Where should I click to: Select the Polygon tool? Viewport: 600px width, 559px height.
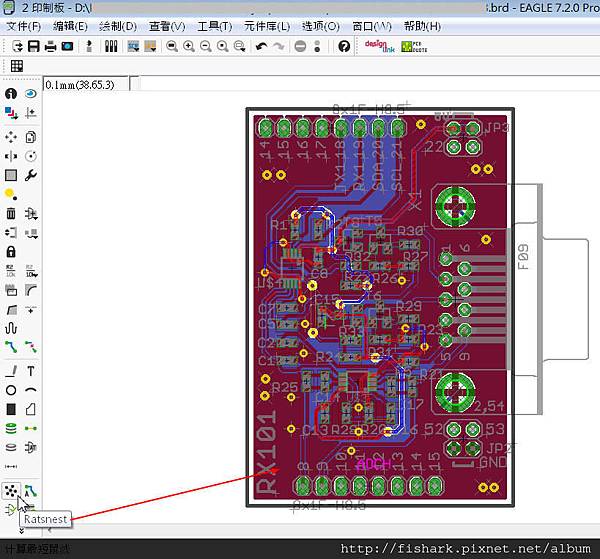pyautogui.click(x=31, y=409)
